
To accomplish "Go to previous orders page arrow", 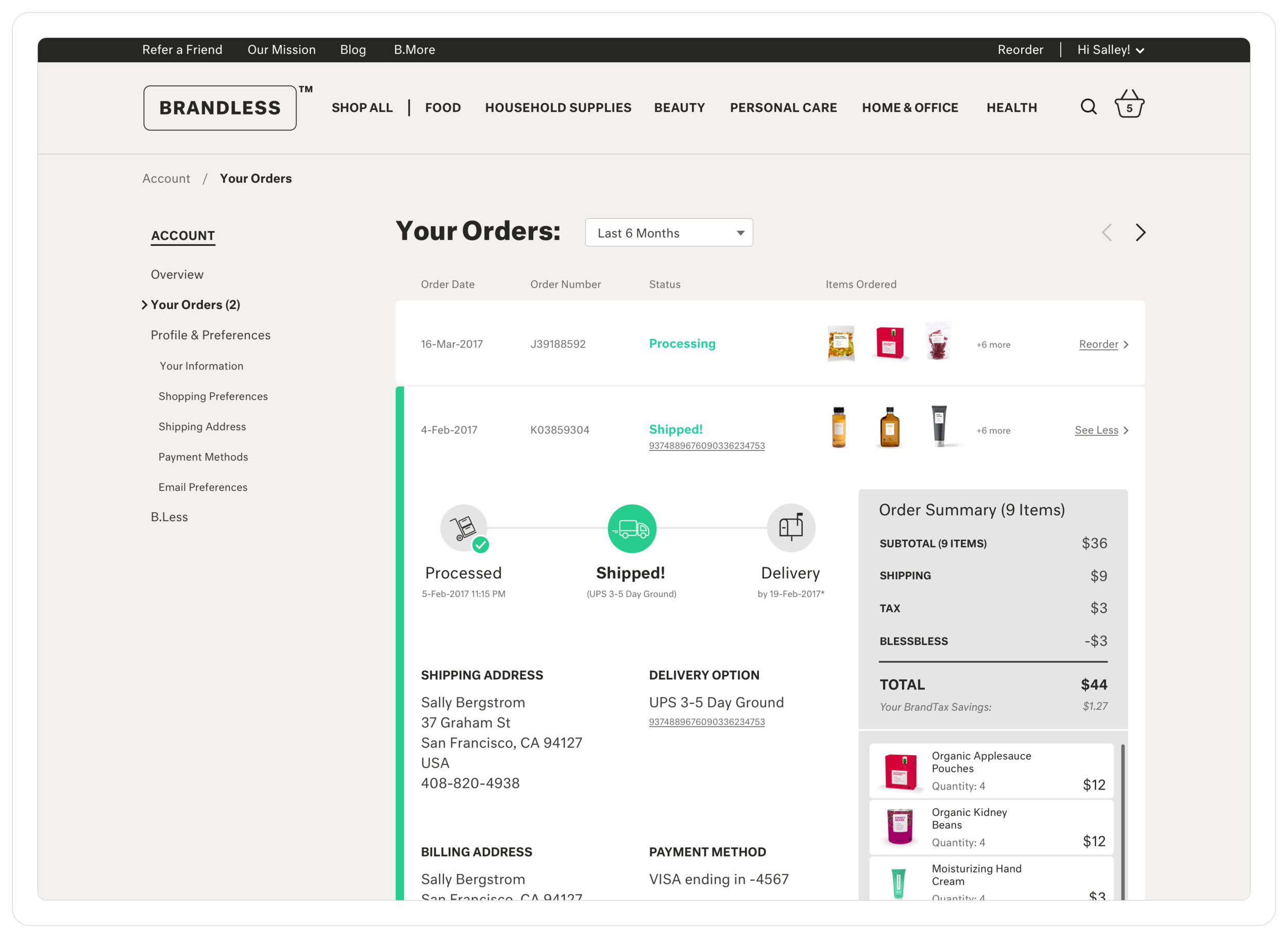I will [1107, 232].
